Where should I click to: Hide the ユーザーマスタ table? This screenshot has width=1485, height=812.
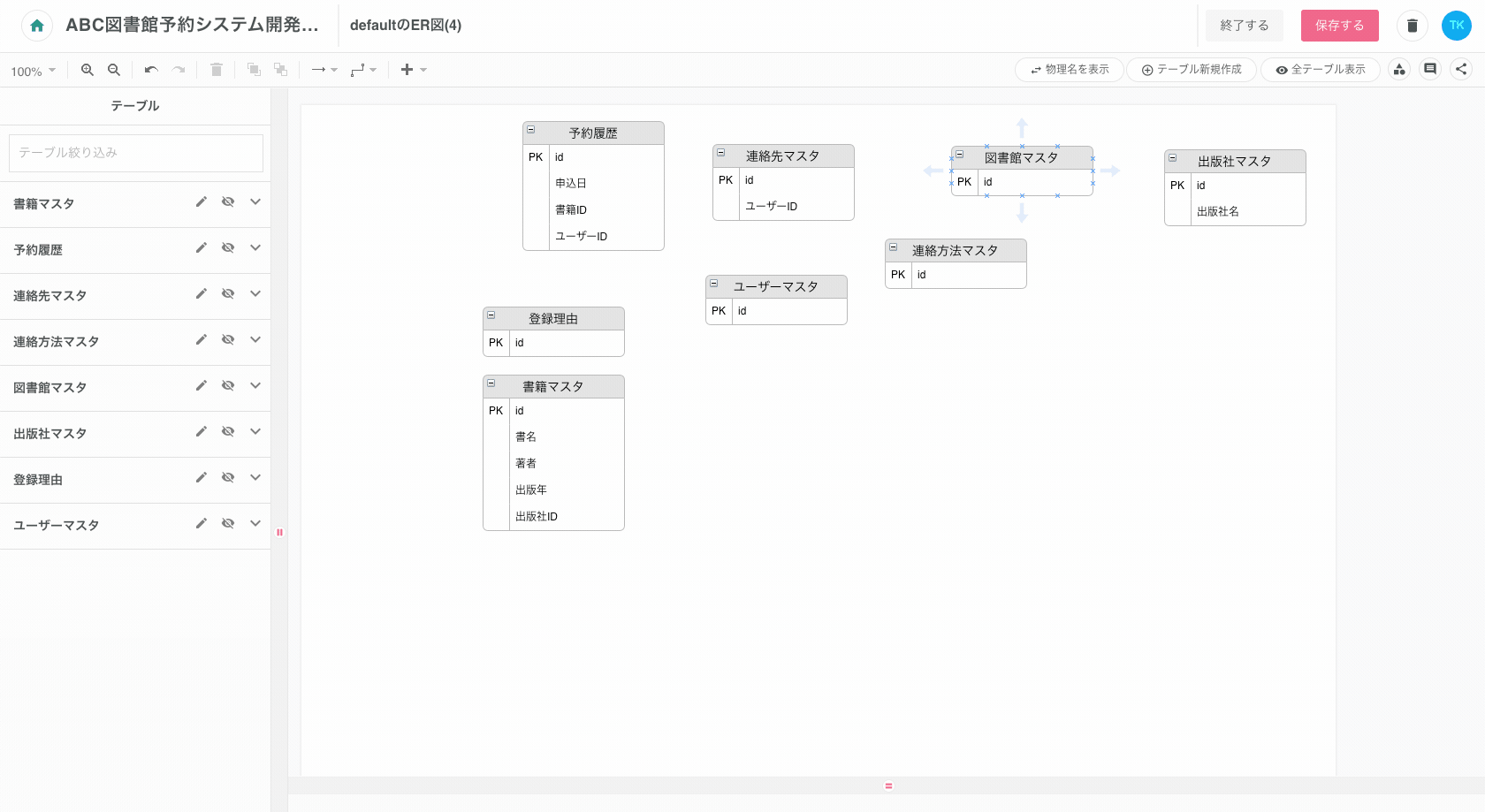(228, 524)
